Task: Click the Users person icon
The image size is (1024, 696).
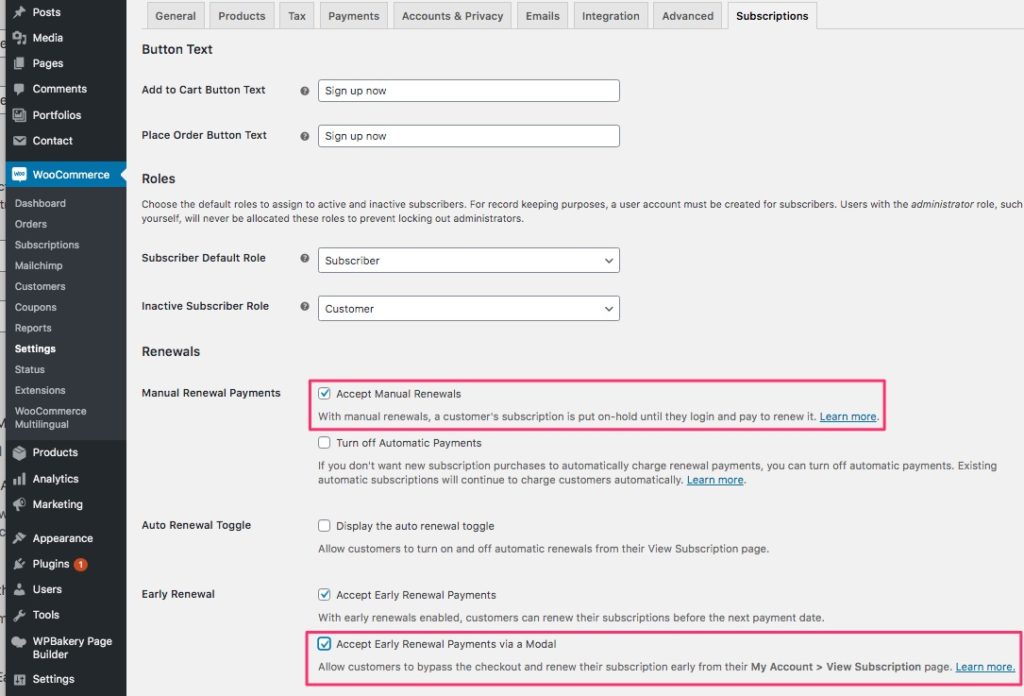Action: [x=20, y=589]
